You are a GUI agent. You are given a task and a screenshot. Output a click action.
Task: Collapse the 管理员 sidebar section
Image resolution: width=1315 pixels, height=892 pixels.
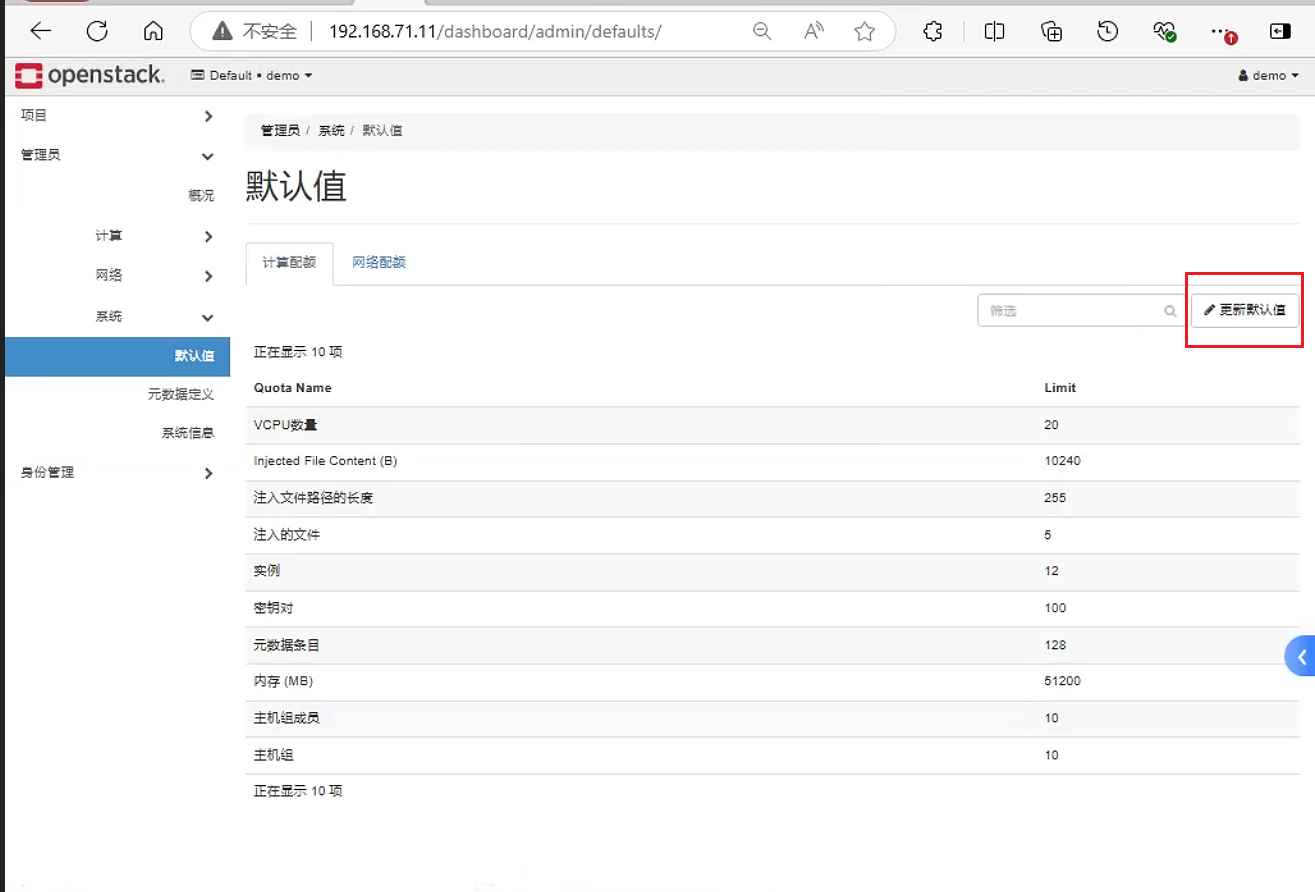click(x=117, y=155)
